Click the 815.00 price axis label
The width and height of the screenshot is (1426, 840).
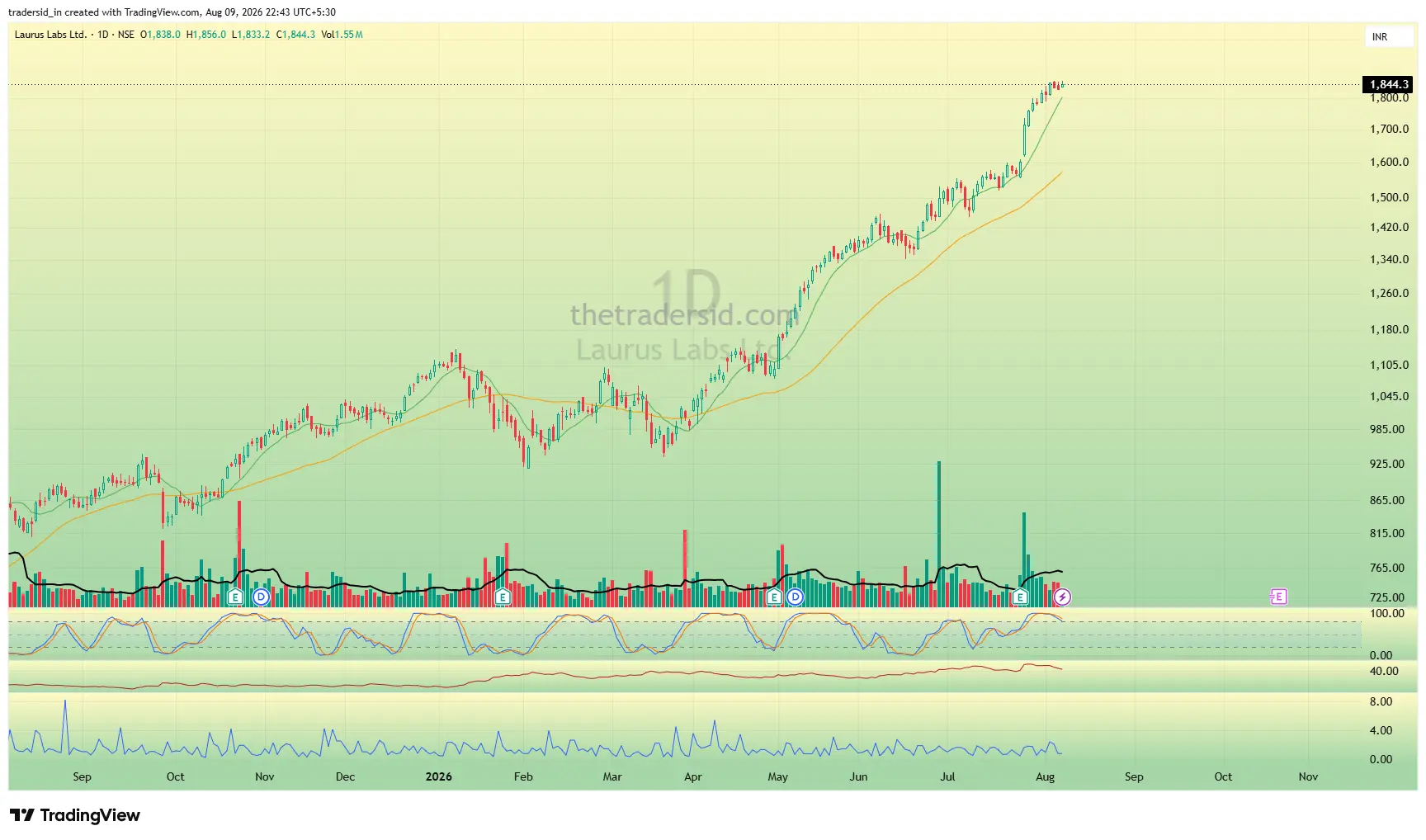coord(1387,533)
